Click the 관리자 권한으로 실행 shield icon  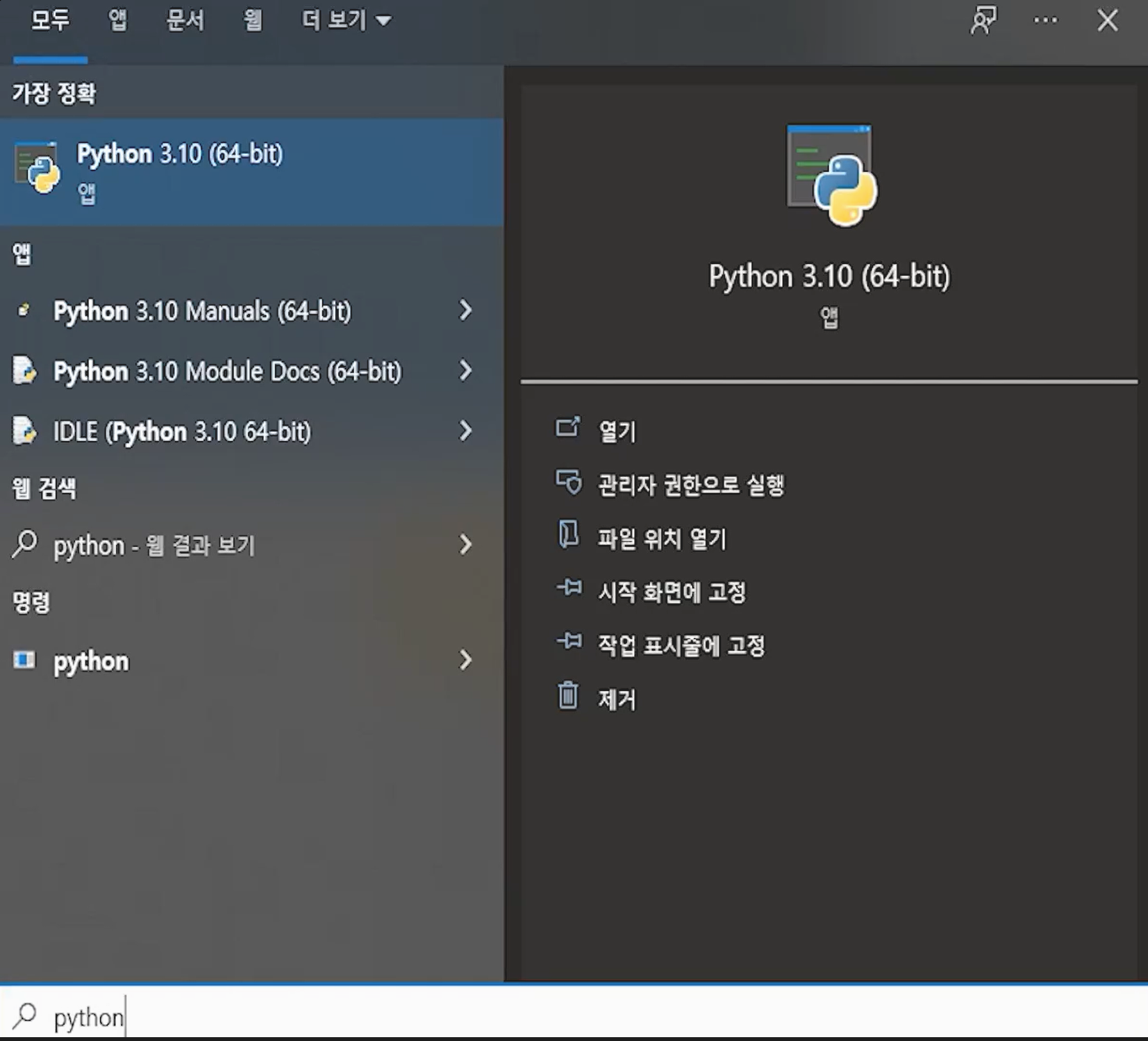pos(569,483)
